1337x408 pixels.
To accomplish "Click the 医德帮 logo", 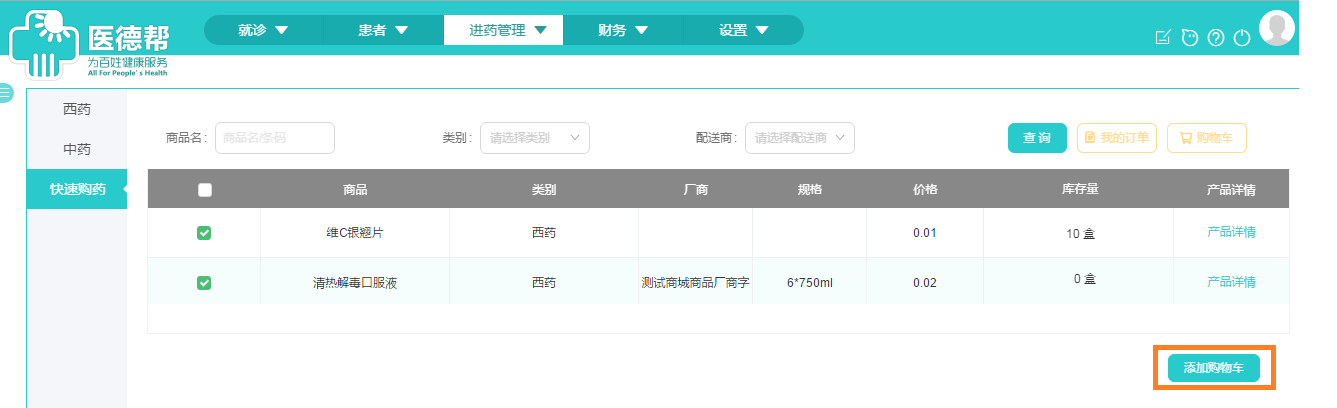I will click(x=90, y=45).
